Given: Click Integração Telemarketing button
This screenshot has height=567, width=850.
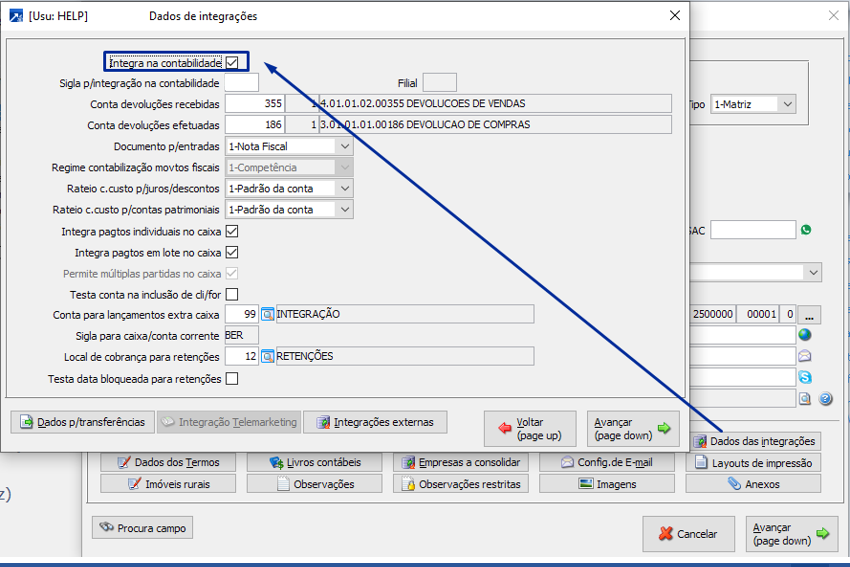Looking at the screenshot, I should 229,422.
